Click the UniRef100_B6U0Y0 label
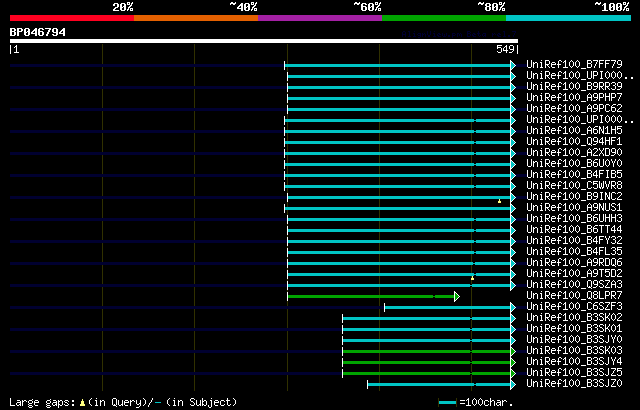The width and height of the screenshot is (640, 410). point(574,164)
